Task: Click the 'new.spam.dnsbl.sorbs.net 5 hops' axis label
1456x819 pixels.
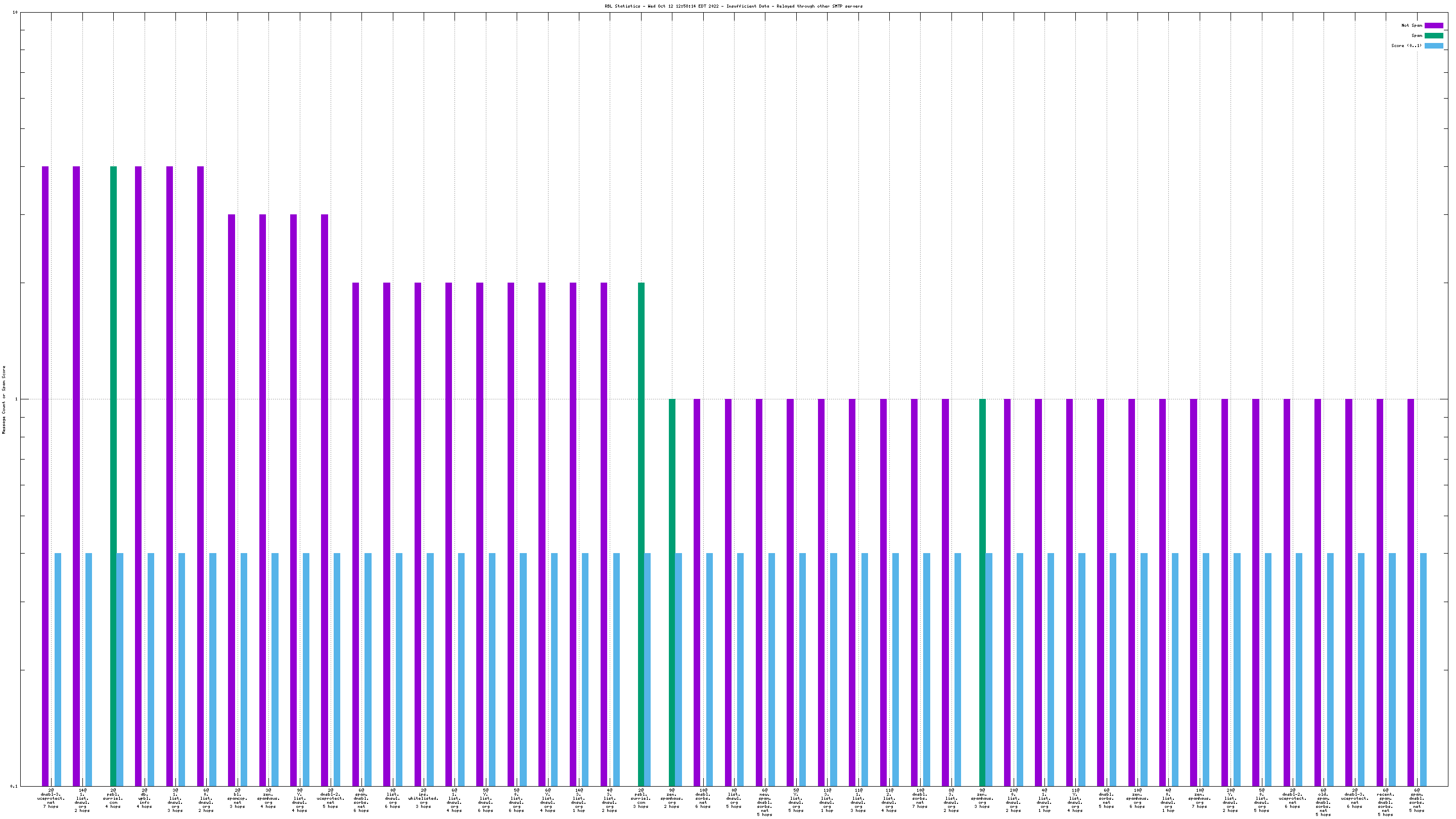Action: click(x=765, y=803)
